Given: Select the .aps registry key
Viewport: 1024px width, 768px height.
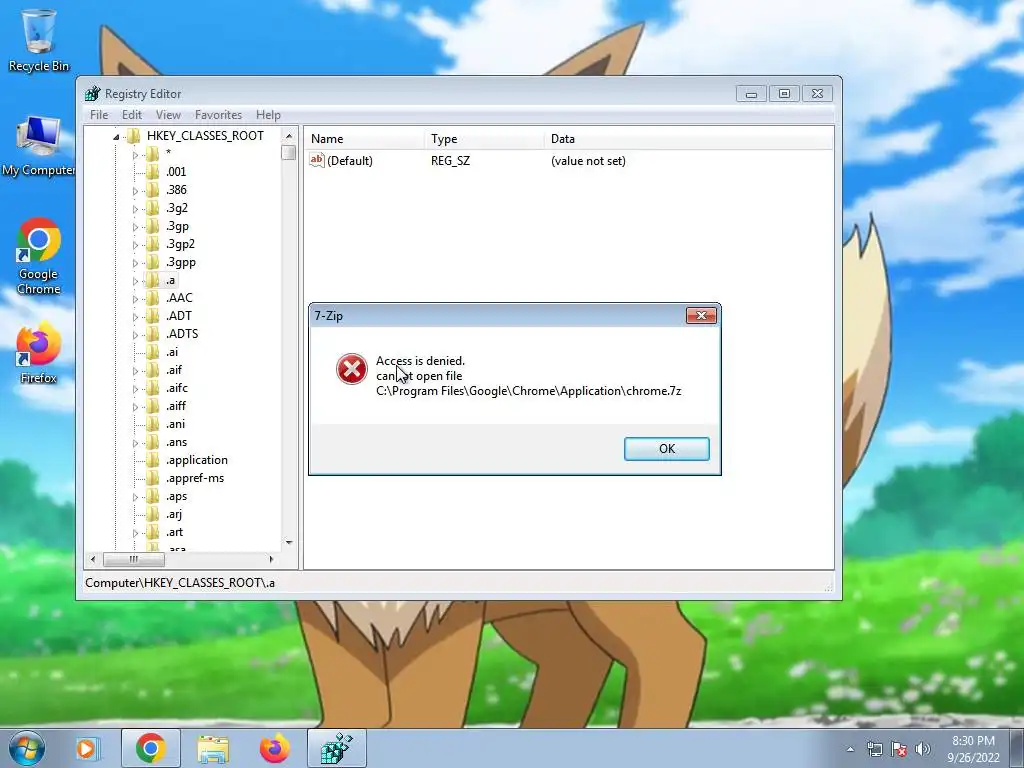Looking at the screenshot, I should tap(176, 496).
